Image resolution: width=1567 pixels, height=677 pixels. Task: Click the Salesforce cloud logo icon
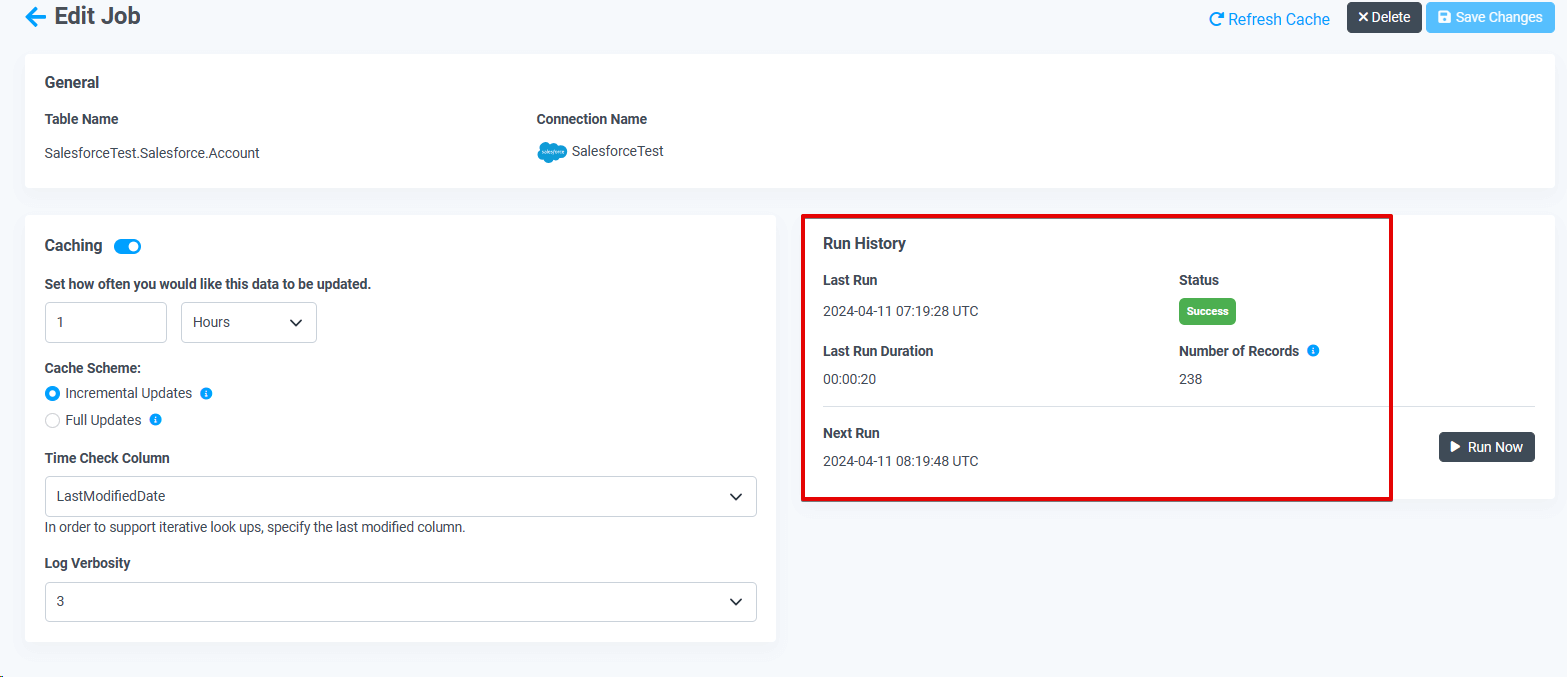pos(552,152)
